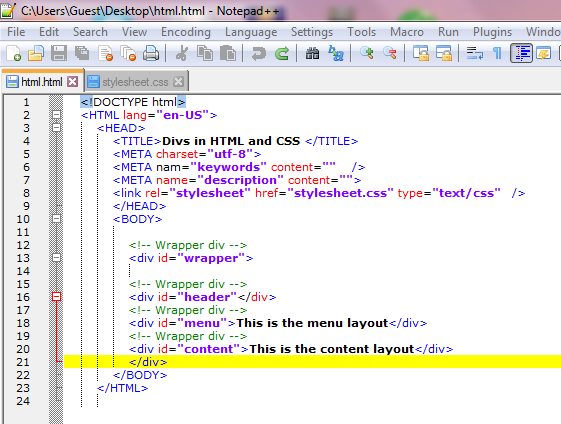
Task: Toggle Word wrap toolbar button
Action: [x=475, y=54]
